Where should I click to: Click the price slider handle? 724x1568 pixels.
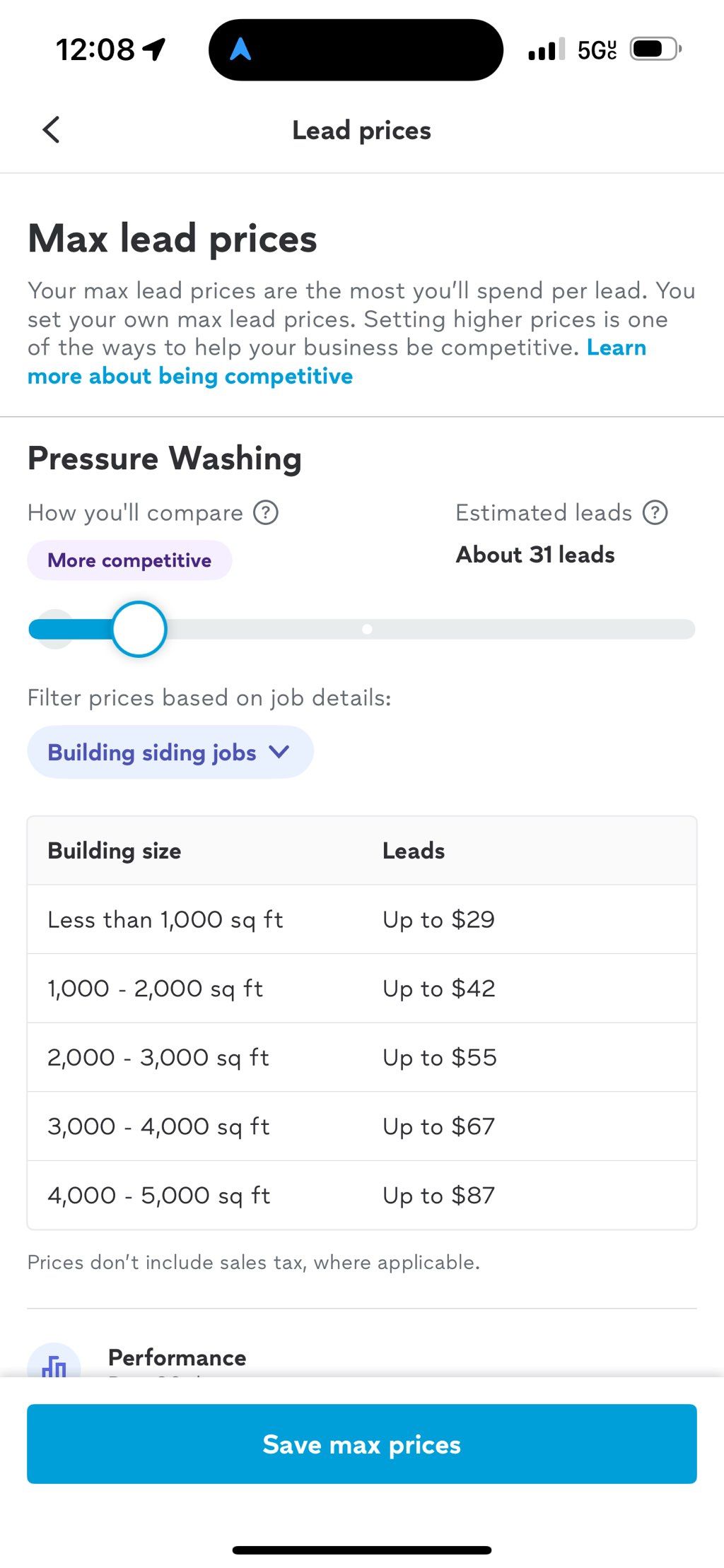click(x=139, y=629)
